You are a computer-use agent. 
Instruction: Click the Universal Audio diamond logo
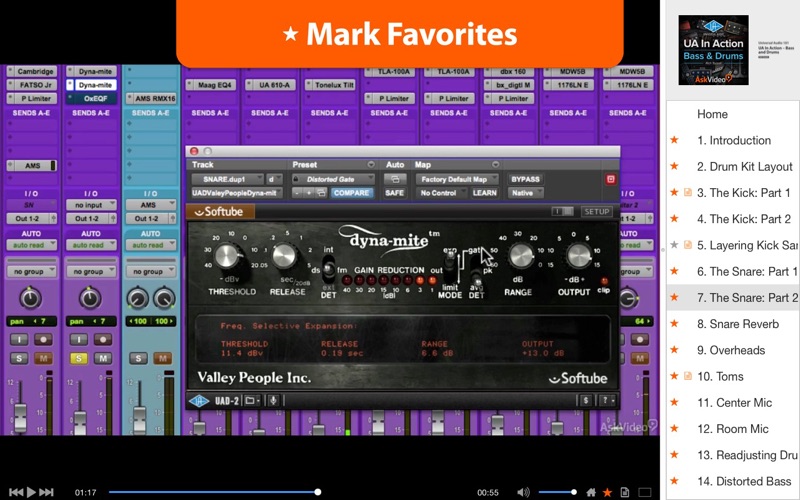198,401
